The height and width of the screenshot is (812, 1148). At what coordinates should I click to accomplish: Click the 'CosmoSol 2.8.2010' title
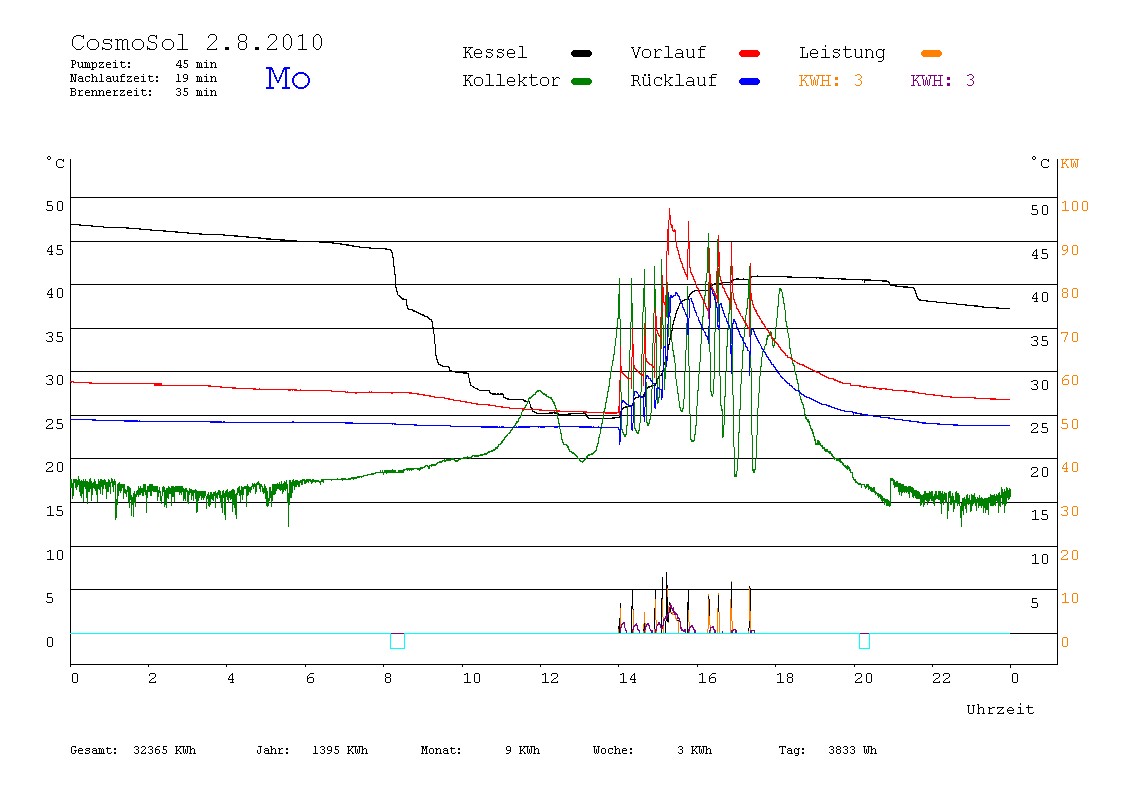pos(197,42)
